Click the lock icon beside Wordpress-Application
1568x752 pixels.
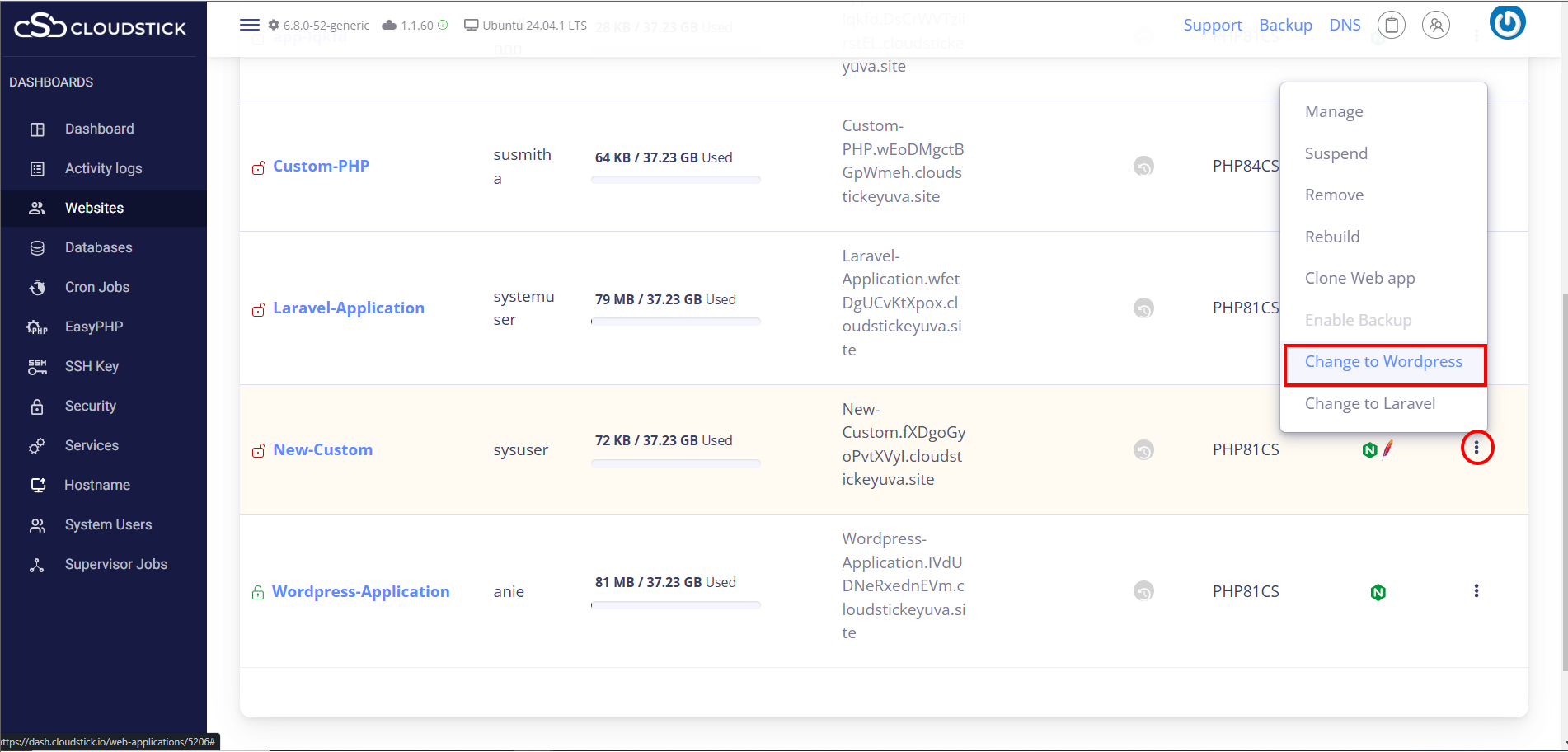[258, 592]
